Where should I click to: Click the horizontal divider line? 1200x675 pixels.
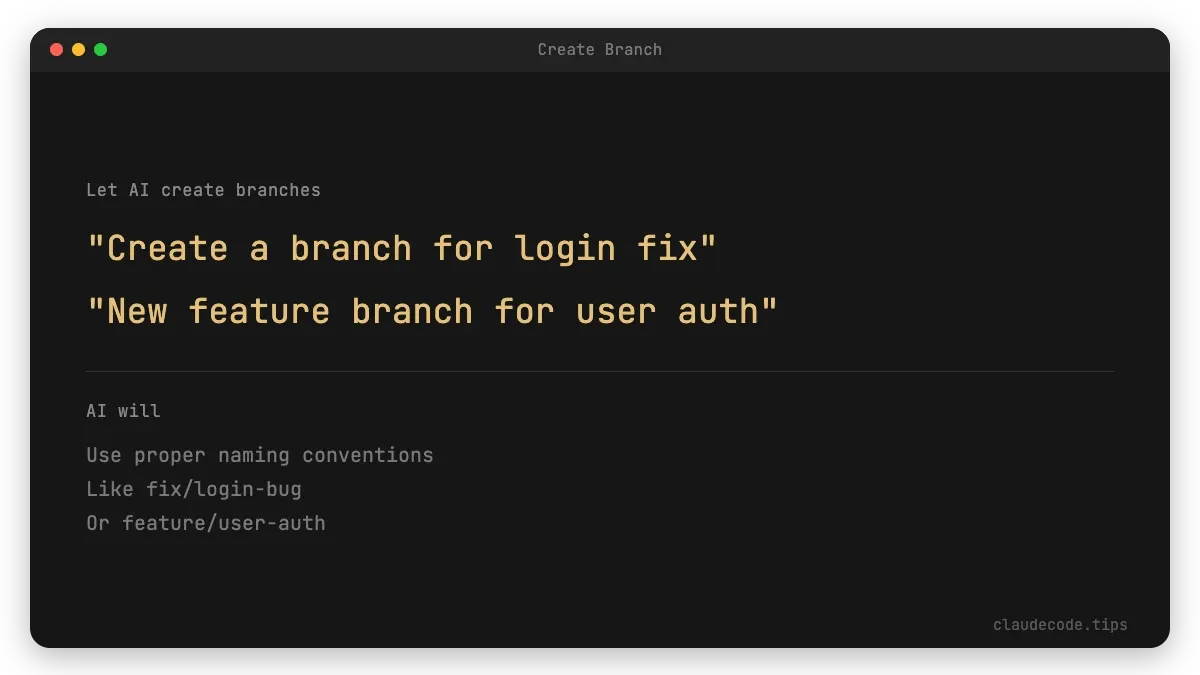[x=600, y=367]
